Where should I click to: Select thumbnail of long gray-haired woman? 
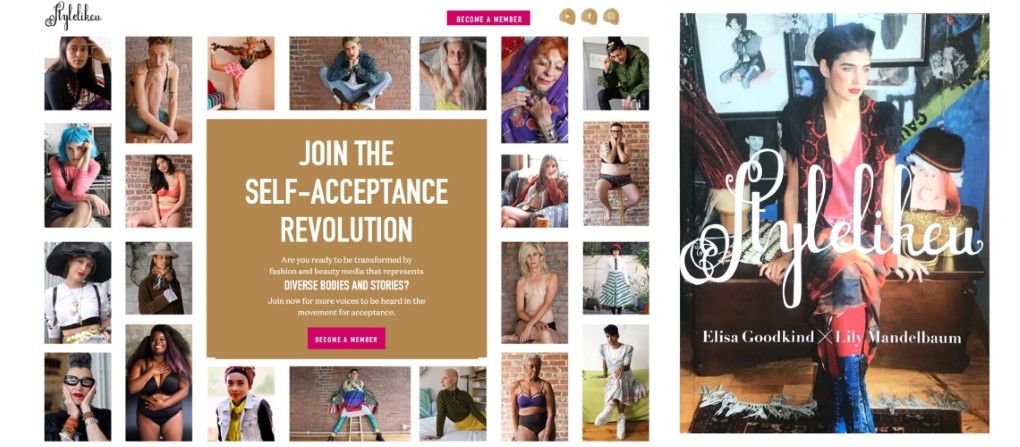453,73
